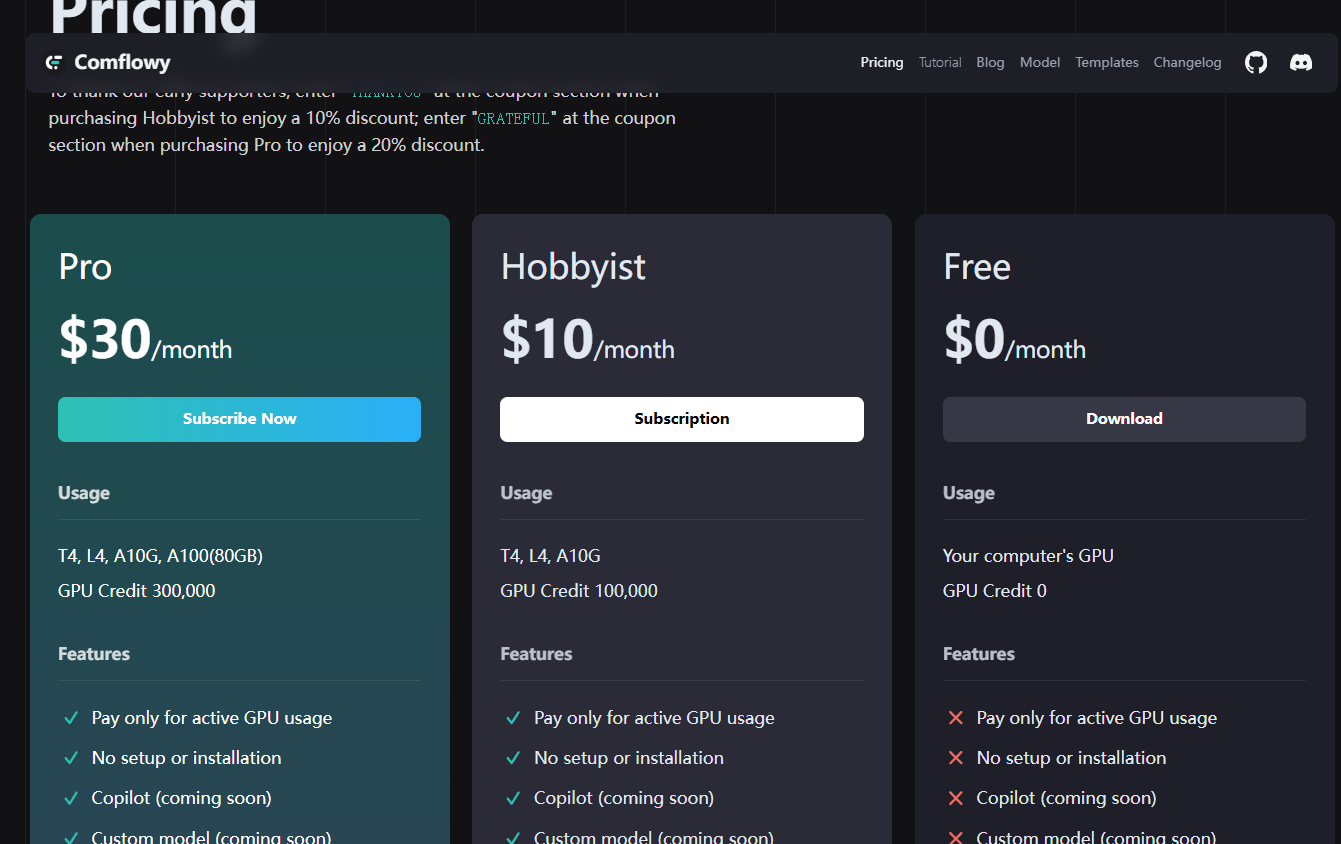
Task: Click Pro checkmark for No setup or installation
Action: coord(71,758)
